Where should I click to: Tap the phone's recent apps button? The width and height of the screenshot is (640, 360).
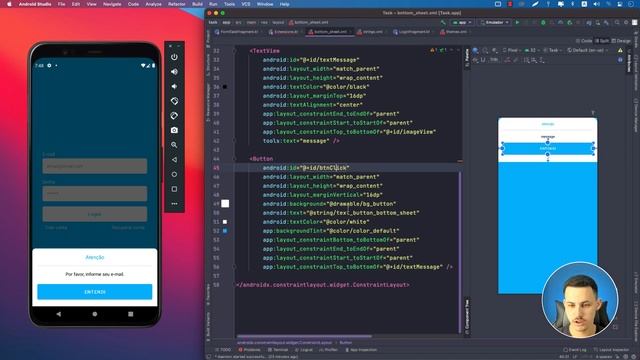[x=131, y=314]
